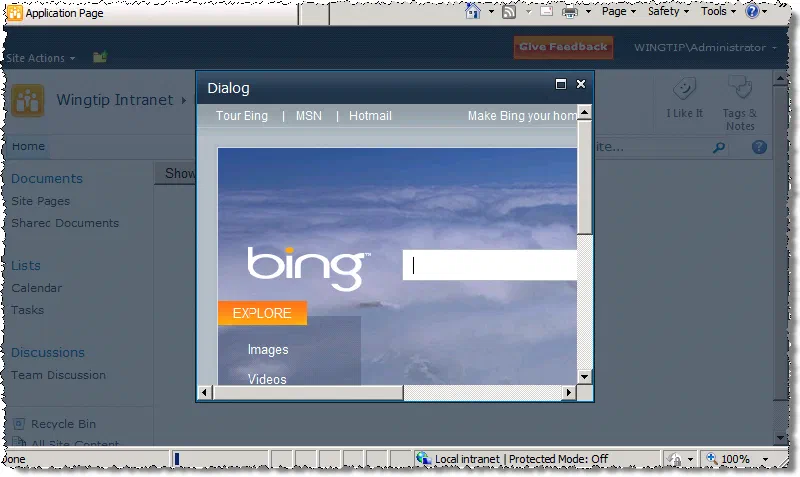This screenshot has height=477, width=800.
Task: Open Images under Explore
Action: 268,349
